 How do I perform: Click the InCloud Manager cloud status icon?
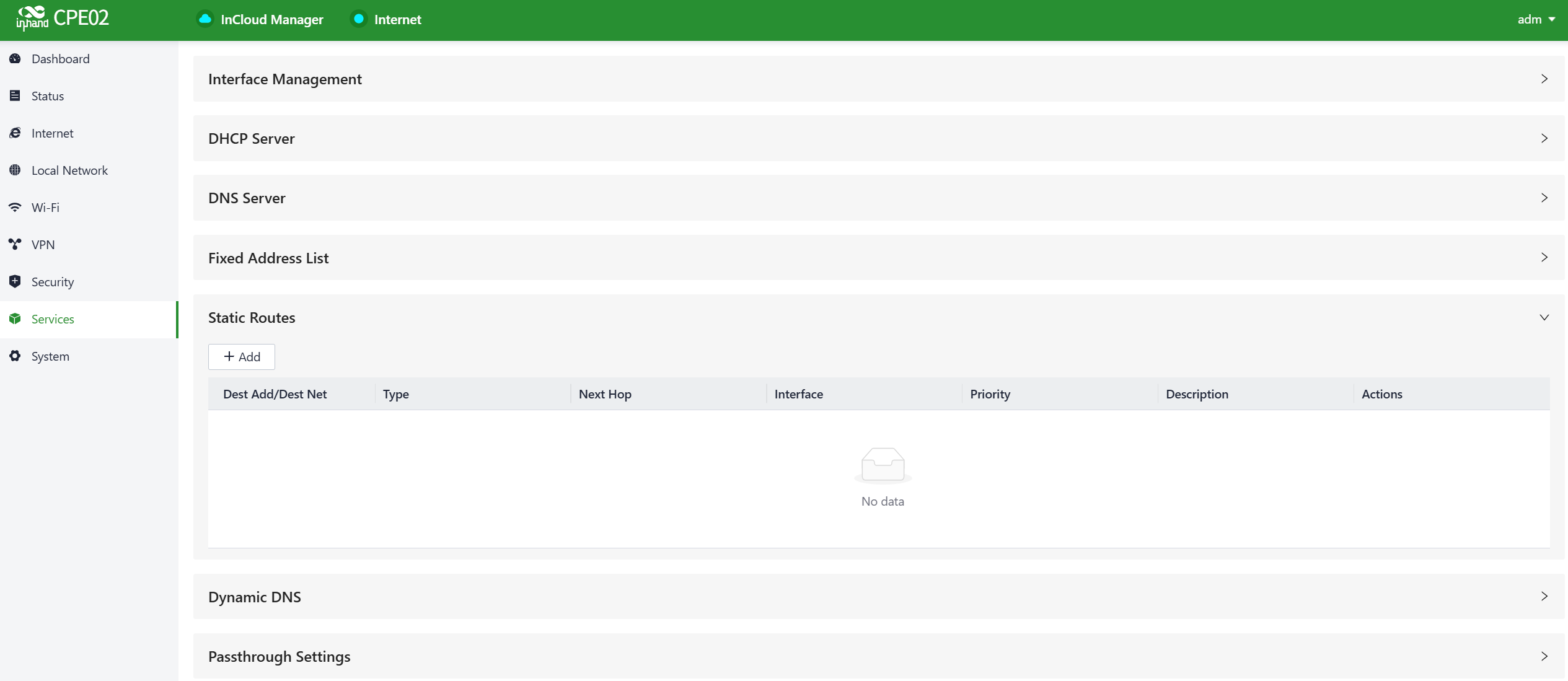pos(205,19)
